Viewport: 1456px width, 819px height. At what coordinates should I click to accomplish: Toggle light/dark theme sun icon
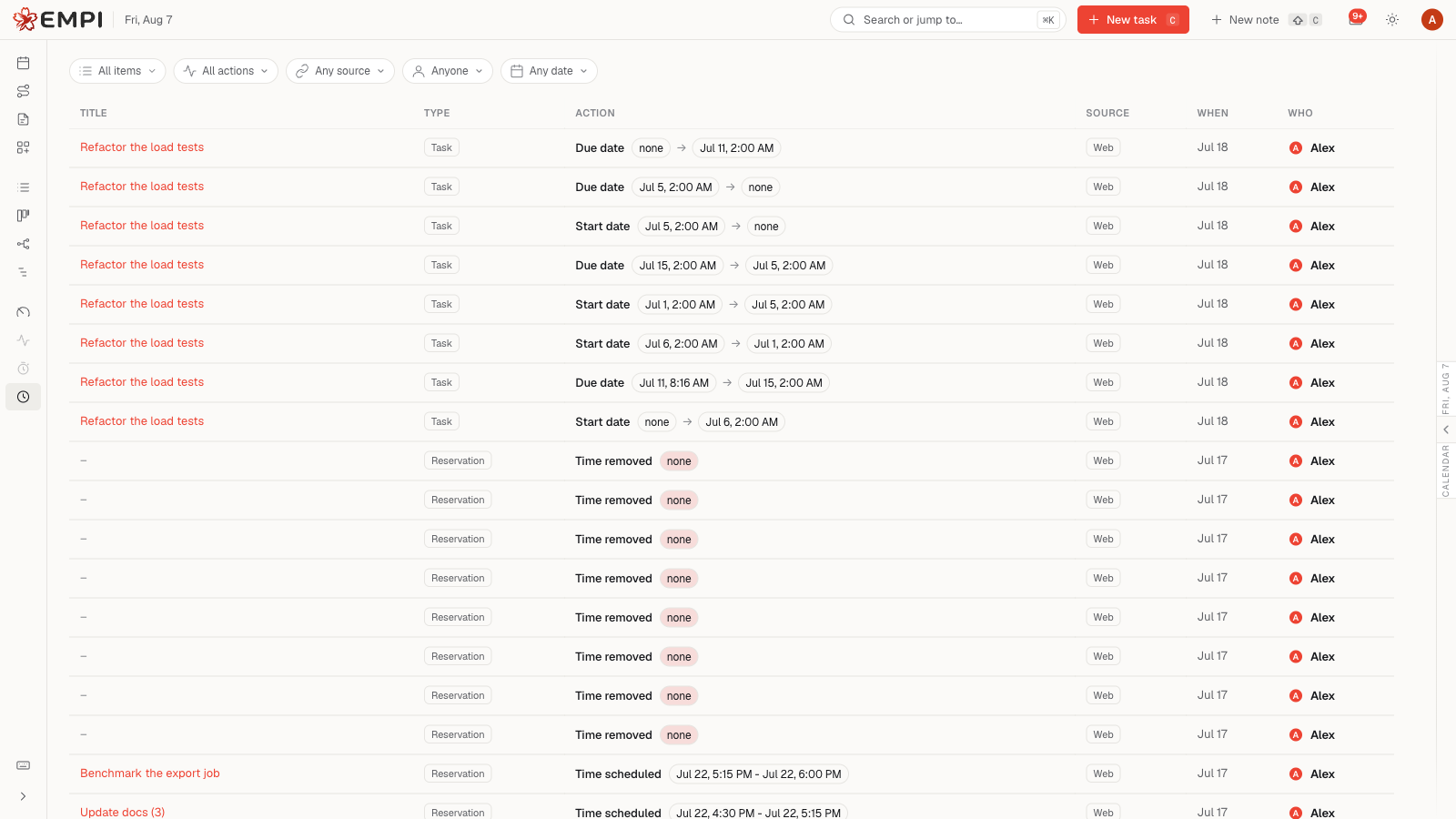(x=1392, y=19)
